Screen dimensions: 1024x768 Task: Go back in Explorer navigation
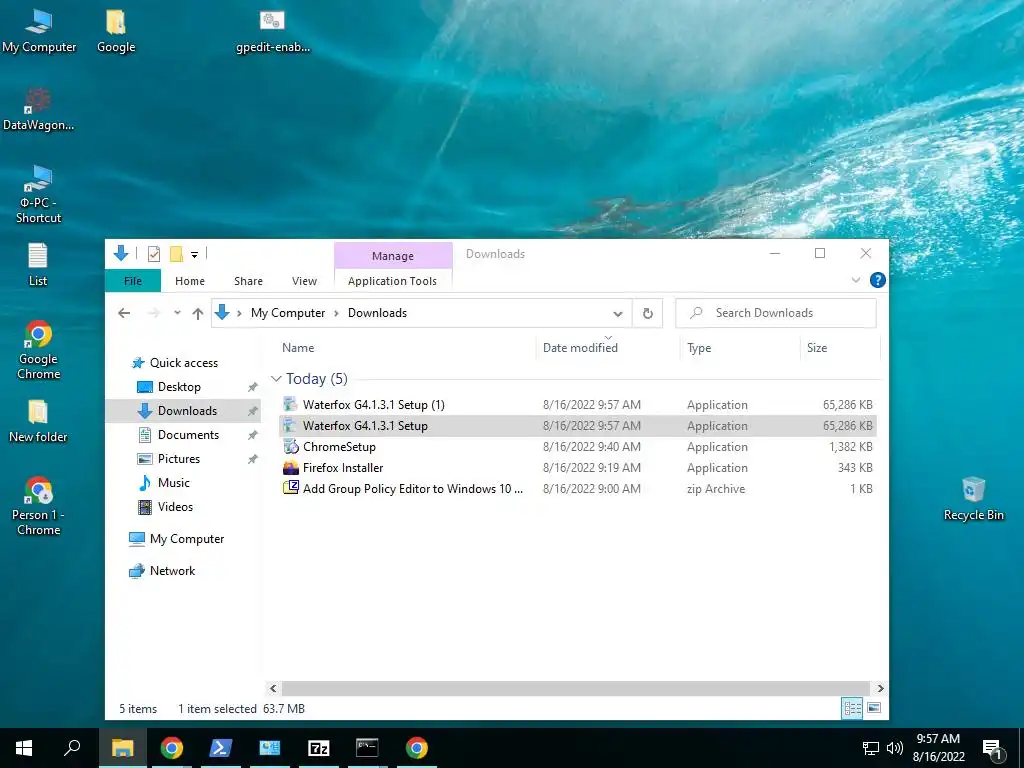[x=124, y=313]
